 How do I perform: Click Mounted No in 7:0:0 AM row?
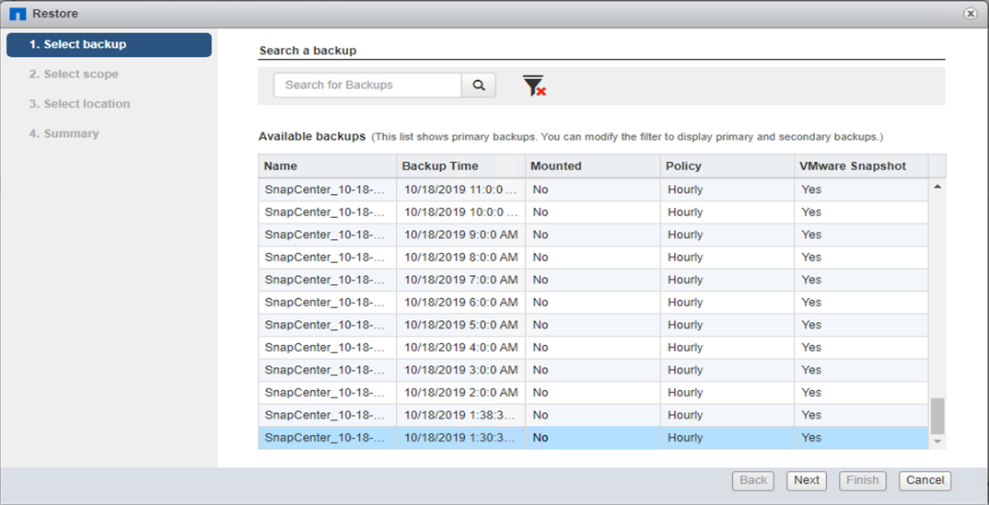pos(541,280)
